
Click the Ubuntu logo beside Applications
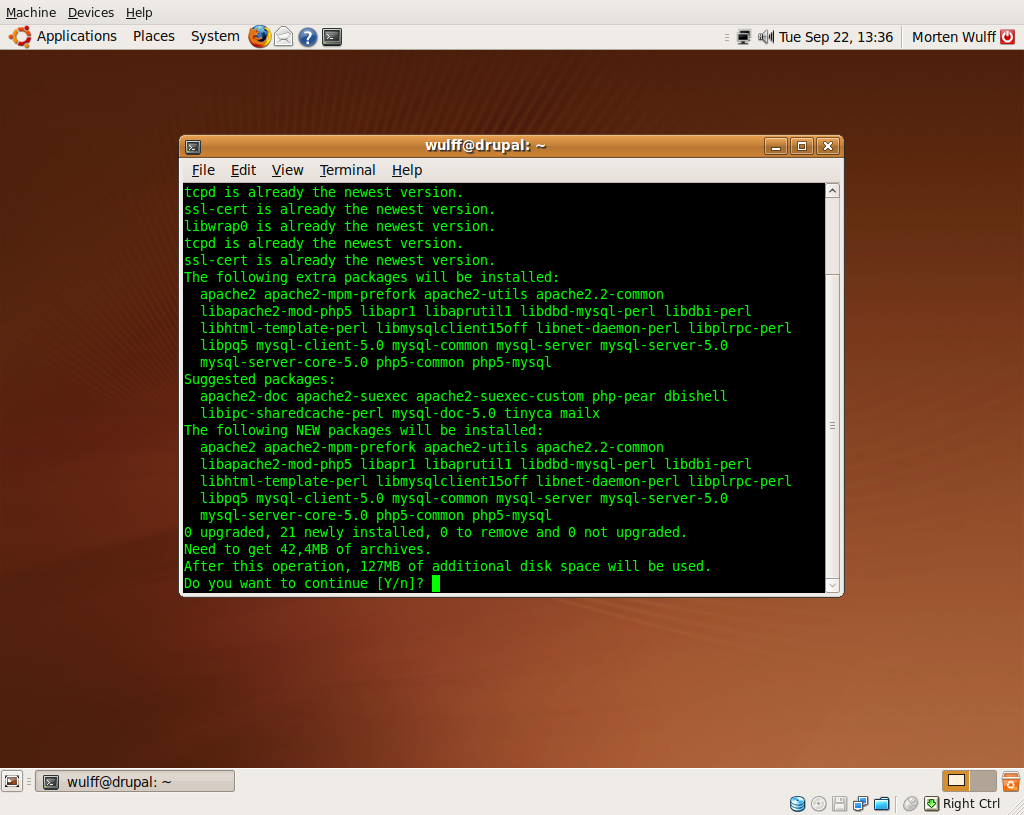click(x=20, y=37)
